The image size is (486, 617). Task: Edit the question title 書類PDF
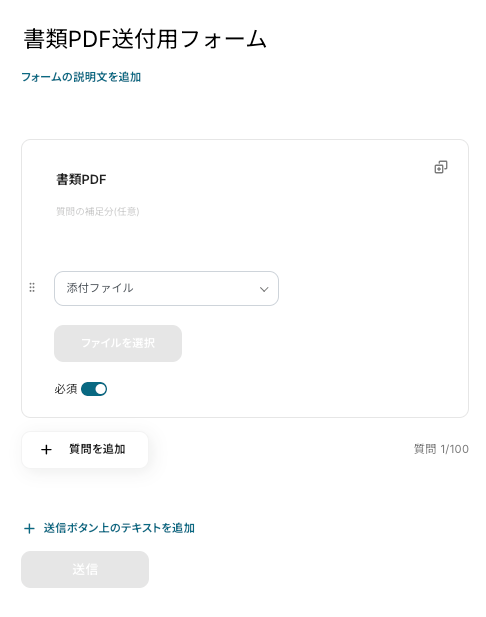81,179
